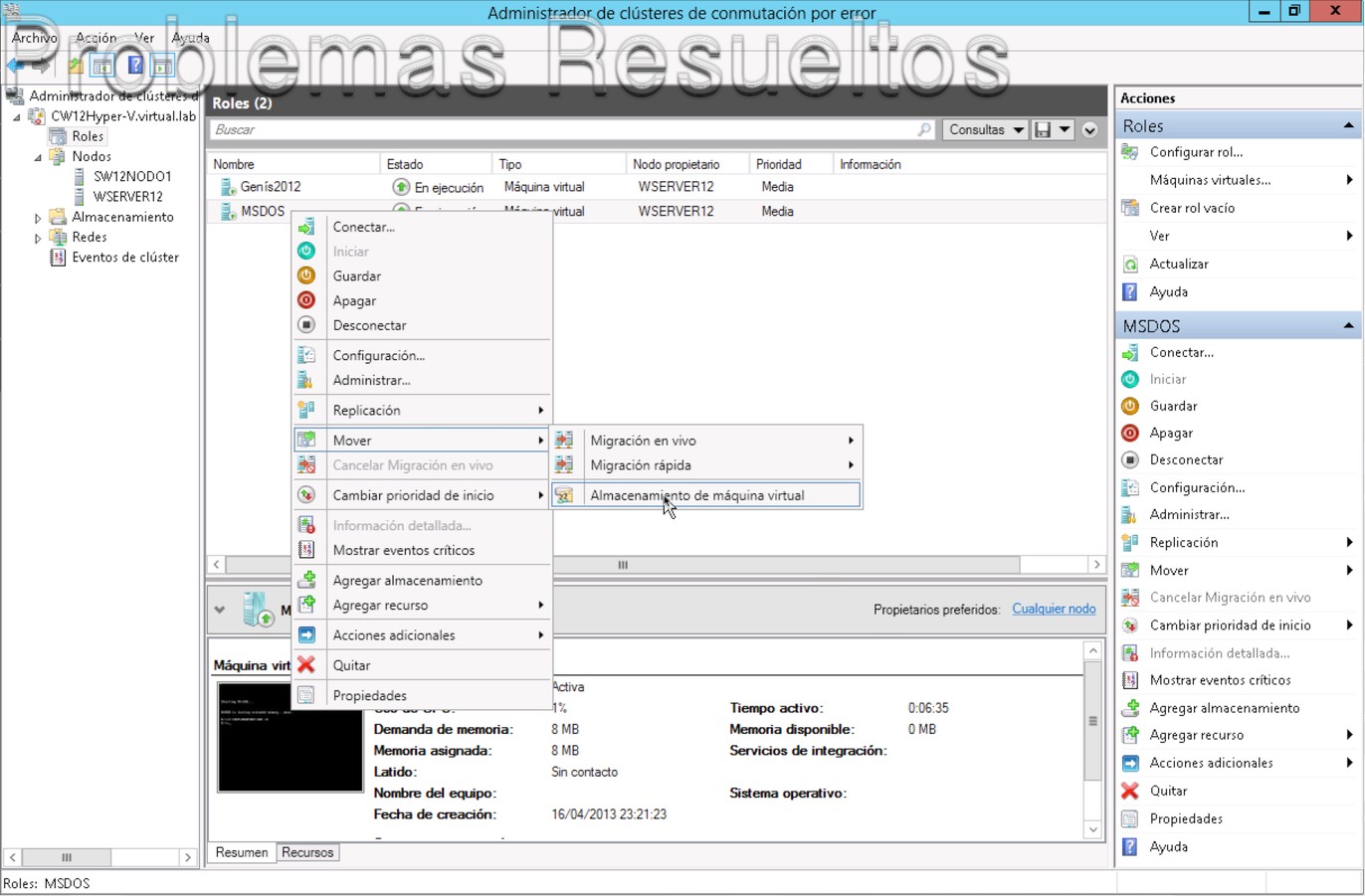Click Mostrar eventos críticos icon in context menu
Screen dimensions: 1365x896
(x=306, y=550)
